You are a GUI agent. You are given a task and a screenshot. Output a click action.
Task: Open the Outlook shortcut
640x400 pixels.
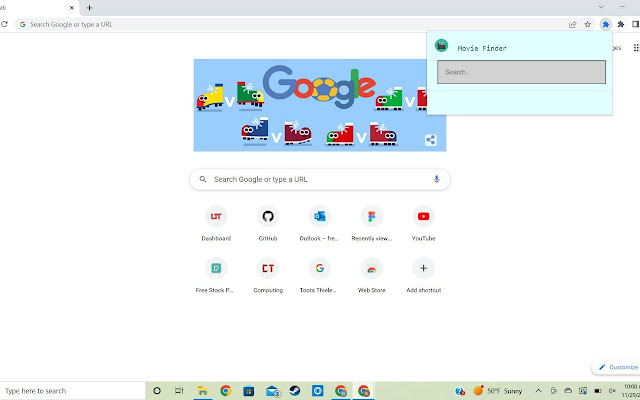pyautogui.click(x=320, y=223)
